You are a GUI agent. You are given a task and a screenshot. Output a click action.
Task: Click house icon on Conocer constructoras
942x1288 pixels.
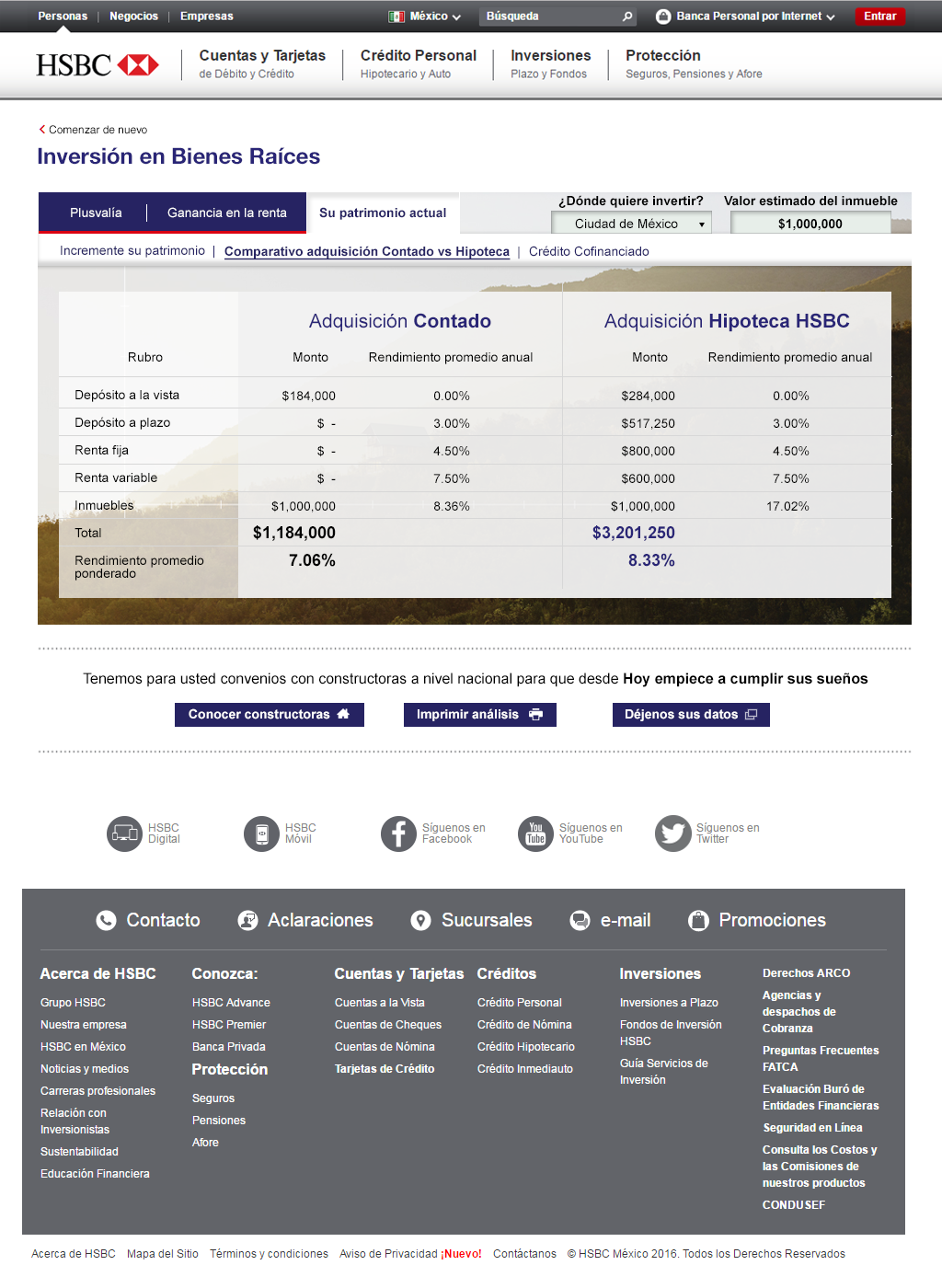tap(343, 714)
